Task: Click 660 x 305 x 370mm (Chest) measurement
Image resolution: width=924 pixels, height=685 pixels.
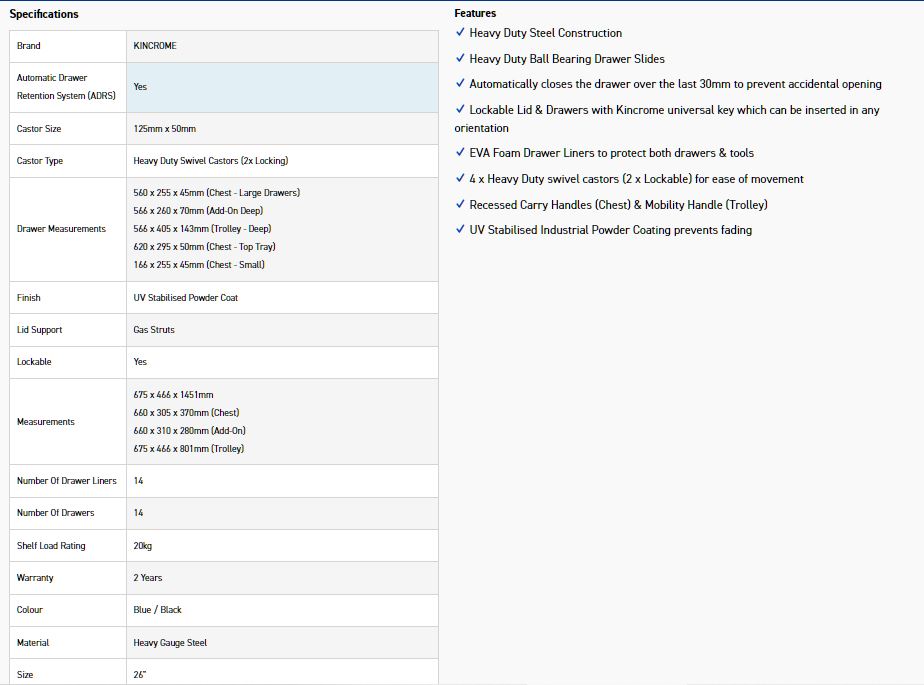Action: coord(186,413)
